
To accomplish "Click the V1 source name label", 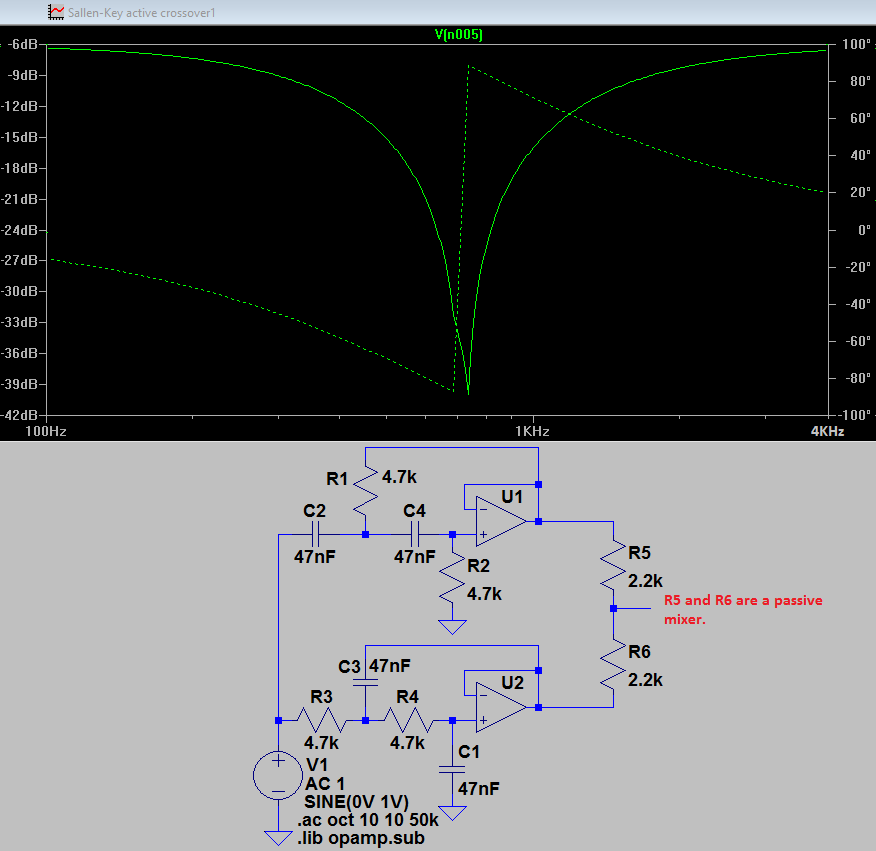I will 317,765.
